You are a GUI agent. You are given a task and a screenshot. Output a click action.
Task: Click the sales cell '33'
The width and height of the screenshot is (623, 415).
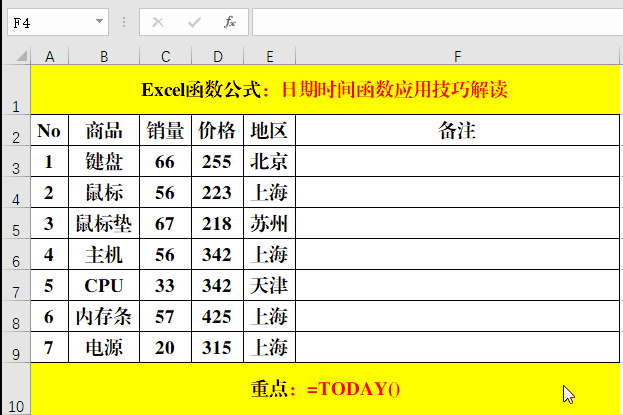166,285
